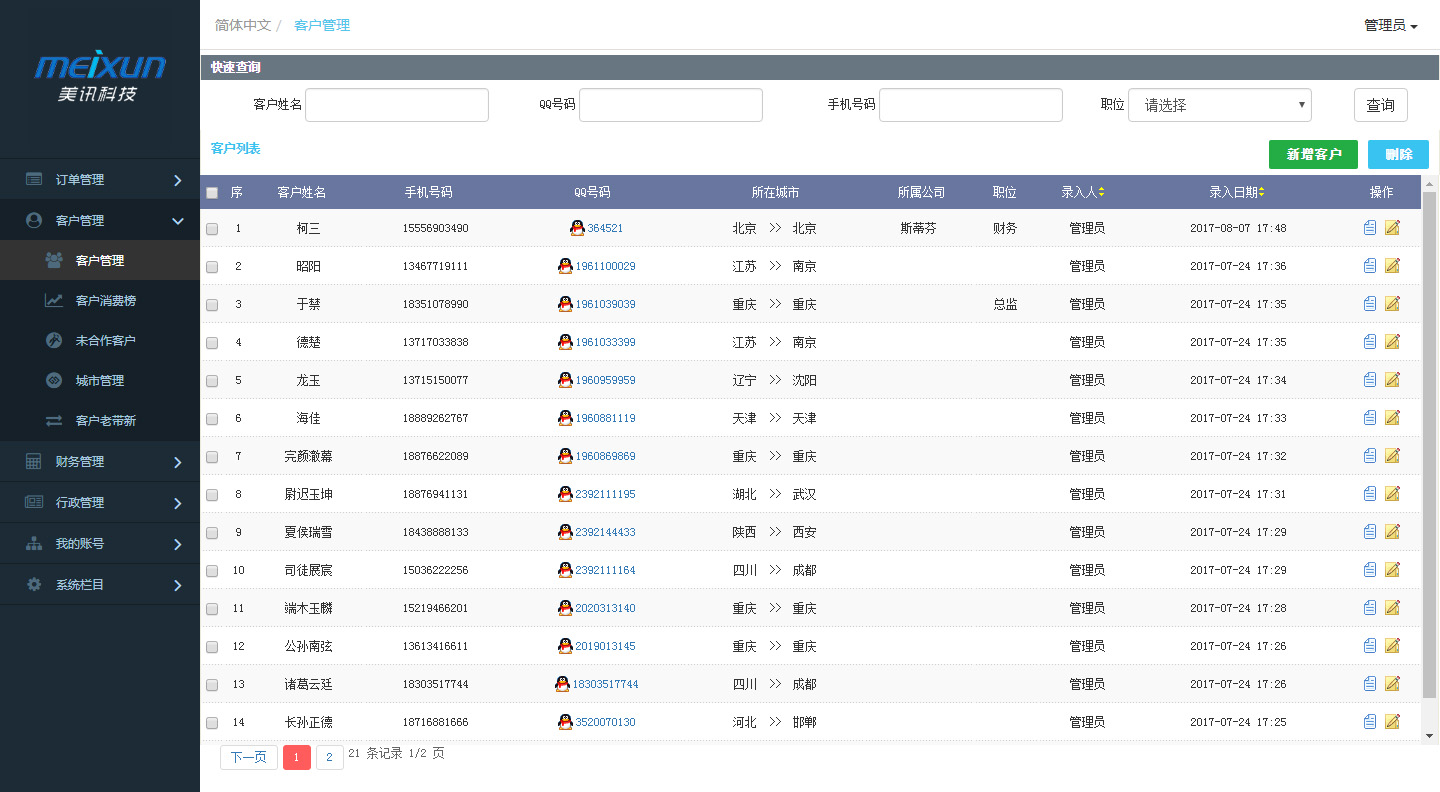Check the box for 尉迟玉坤 row
The height and width of the screenshot is (792, 1440).
(212, 495)
